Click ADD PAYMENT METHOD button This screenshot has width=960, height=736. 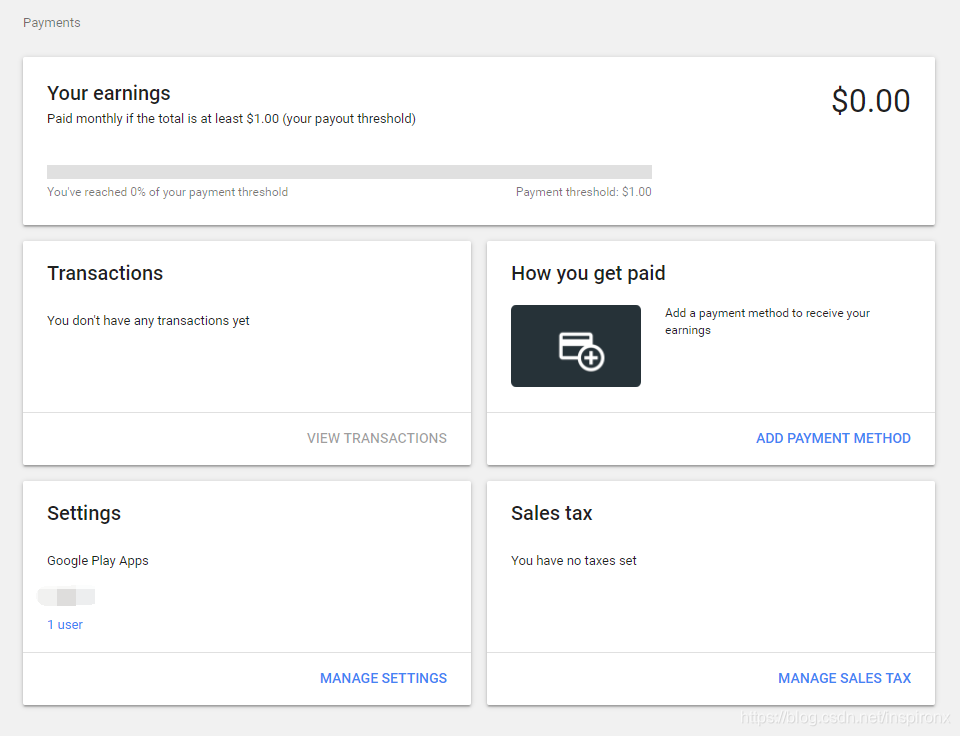tap(833, 438)
